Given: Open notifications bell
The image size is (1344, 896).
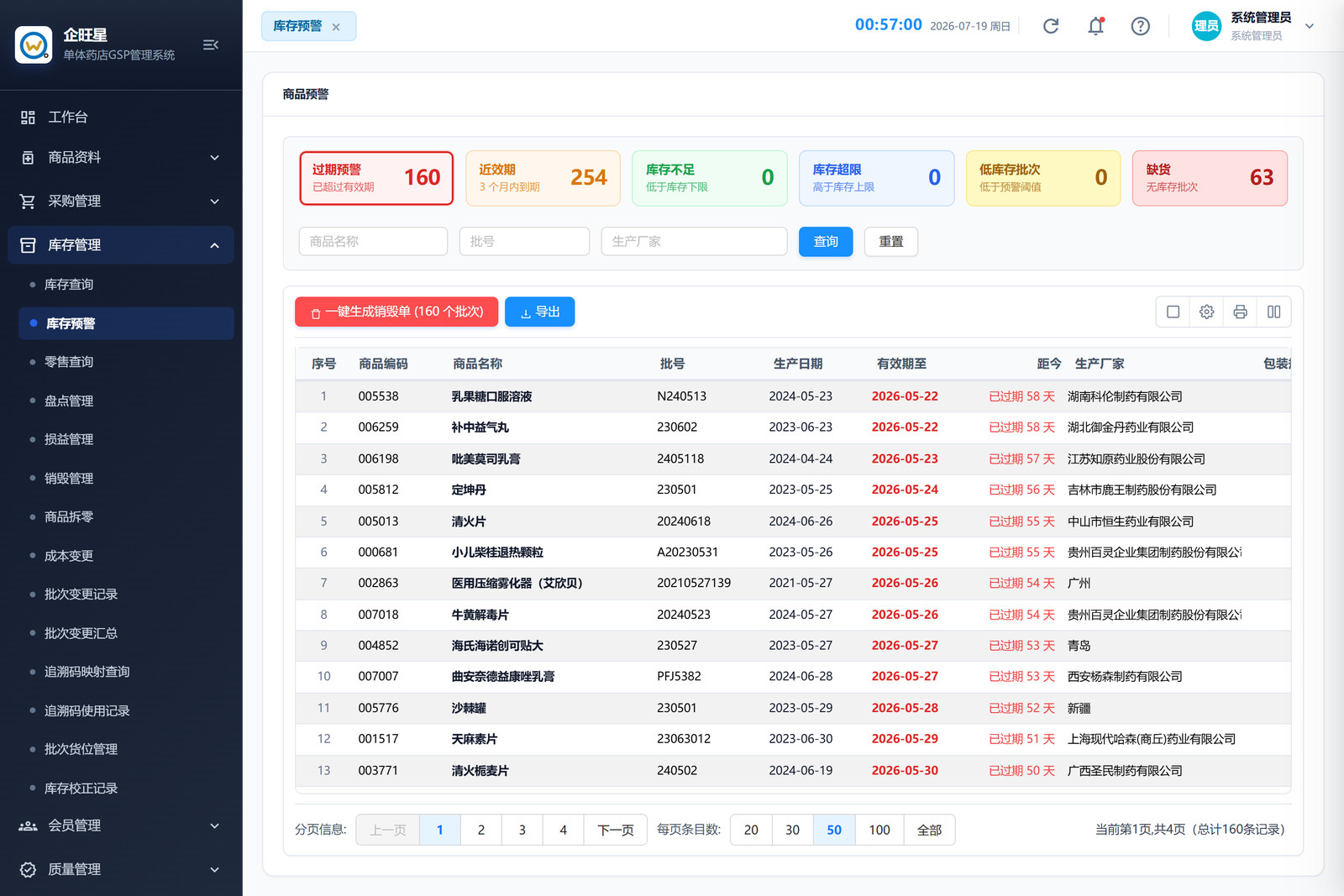Looking at the screenshot, I should coord(1096,26).
